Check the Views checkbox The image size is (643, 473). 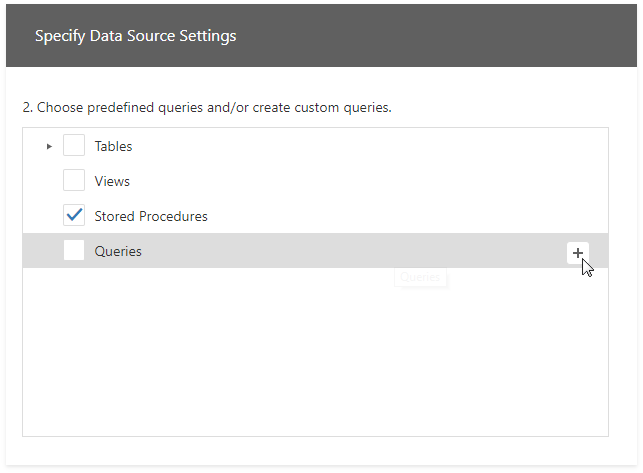74,181
